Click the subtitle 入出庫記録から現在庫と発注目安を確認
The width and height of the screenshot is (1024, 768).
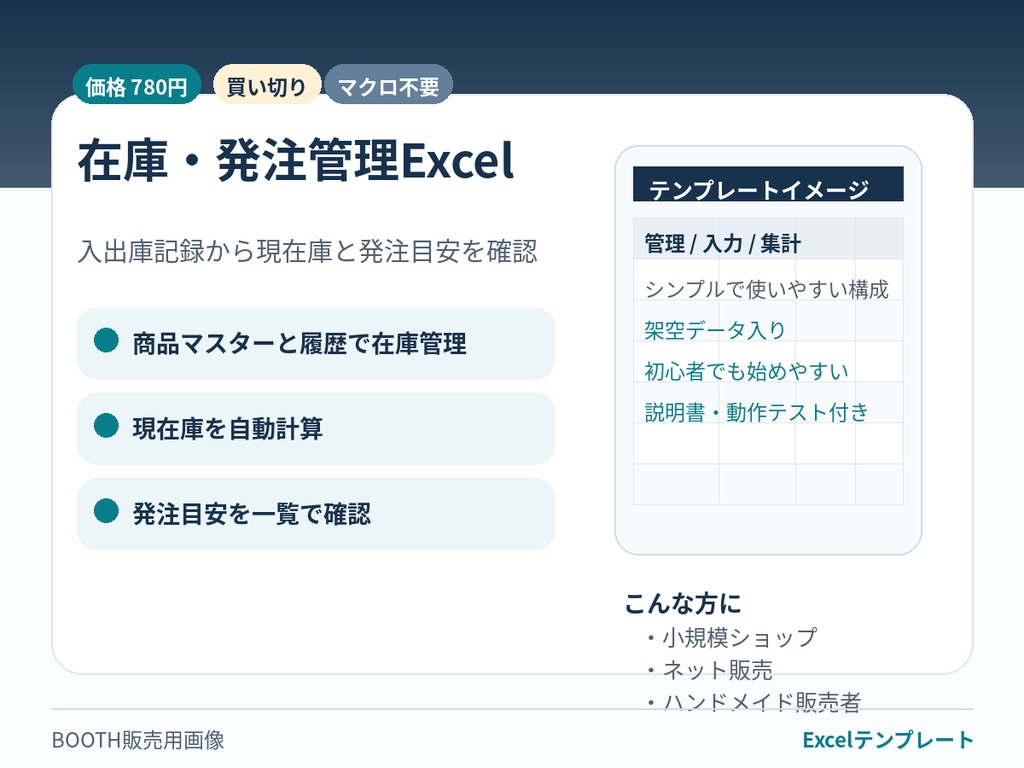[308, 251]
